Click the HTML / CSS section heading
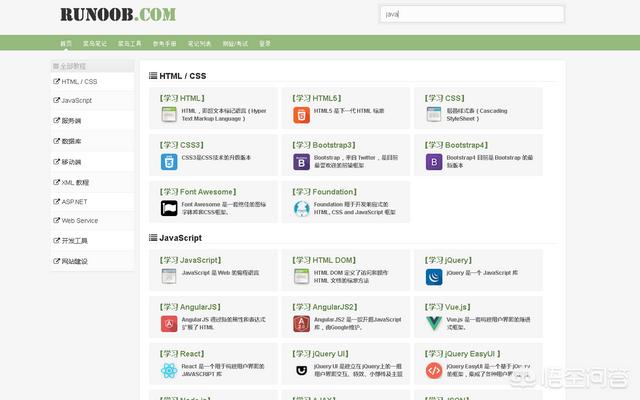 [182, 76]
